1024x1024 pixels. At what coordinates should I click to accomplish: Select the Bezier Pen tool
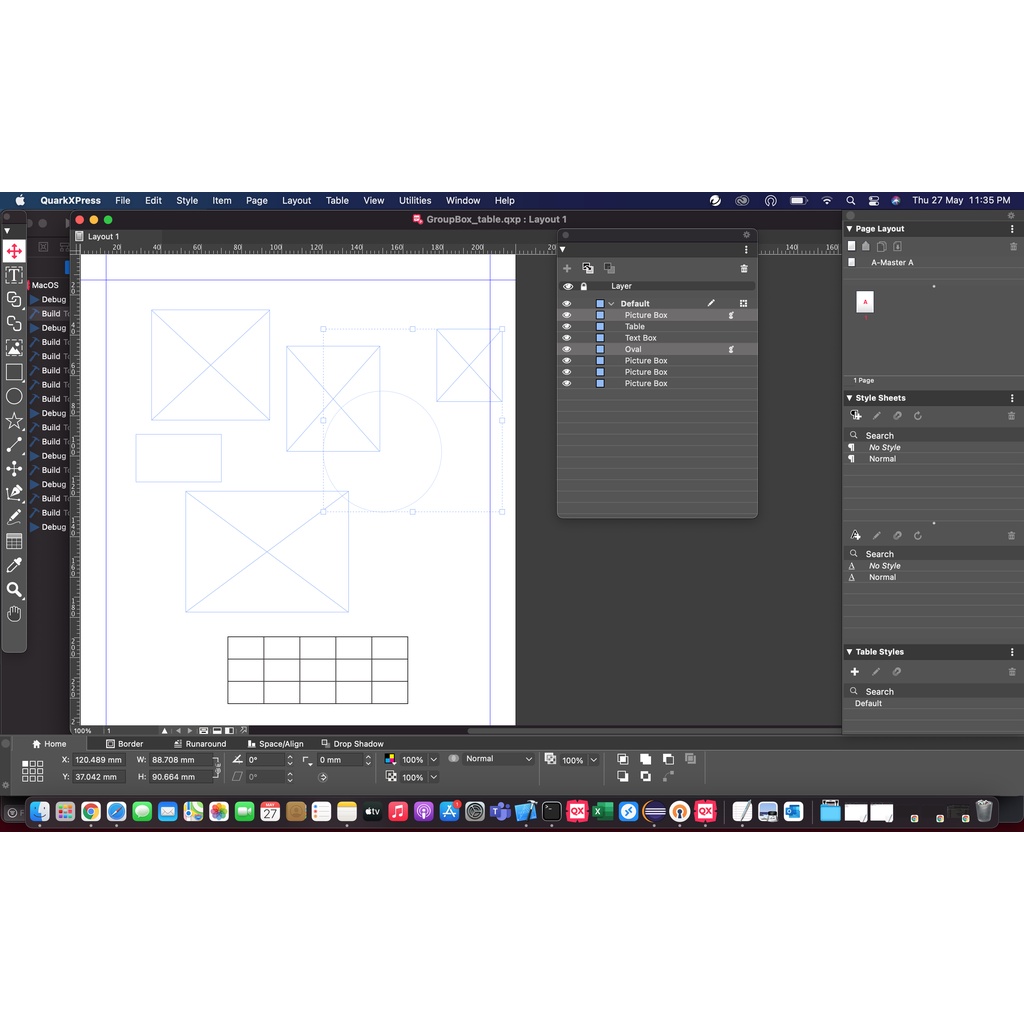14,493
